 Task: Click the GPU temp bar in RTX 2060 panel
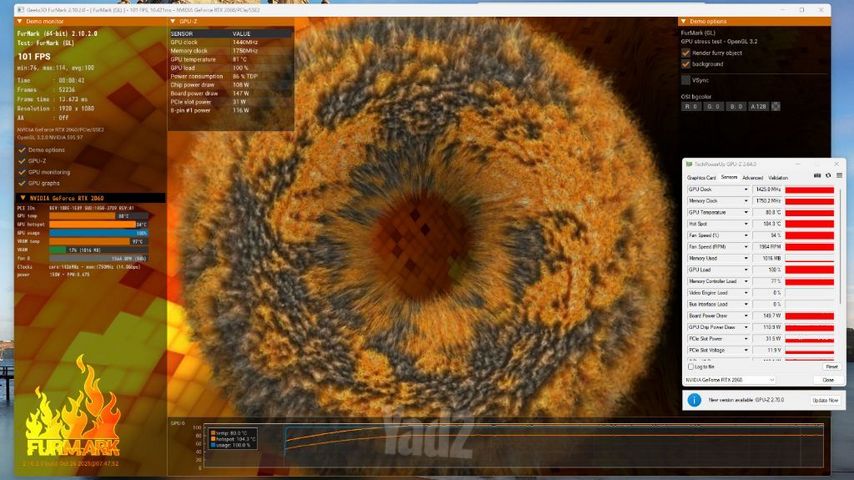[98, 216]
